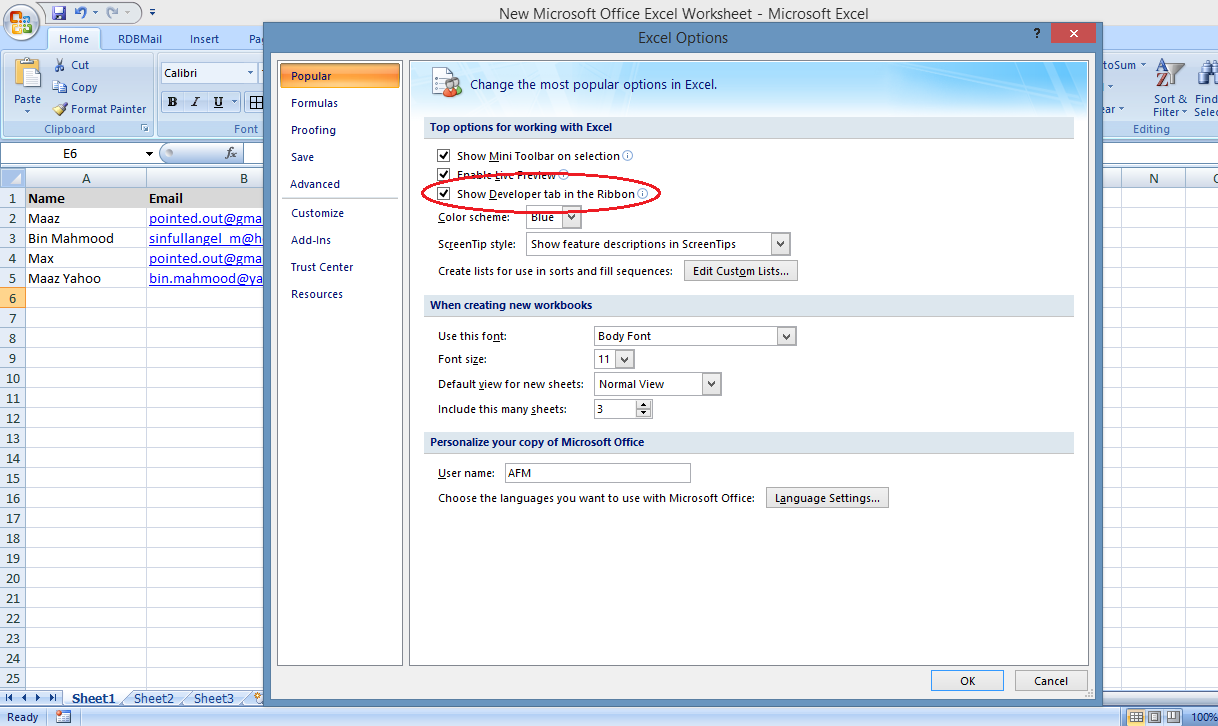Viewport: 1218px width, 726px height.
Task: Expand the Name Box dropdown arrow
Action: coord(149,154)
